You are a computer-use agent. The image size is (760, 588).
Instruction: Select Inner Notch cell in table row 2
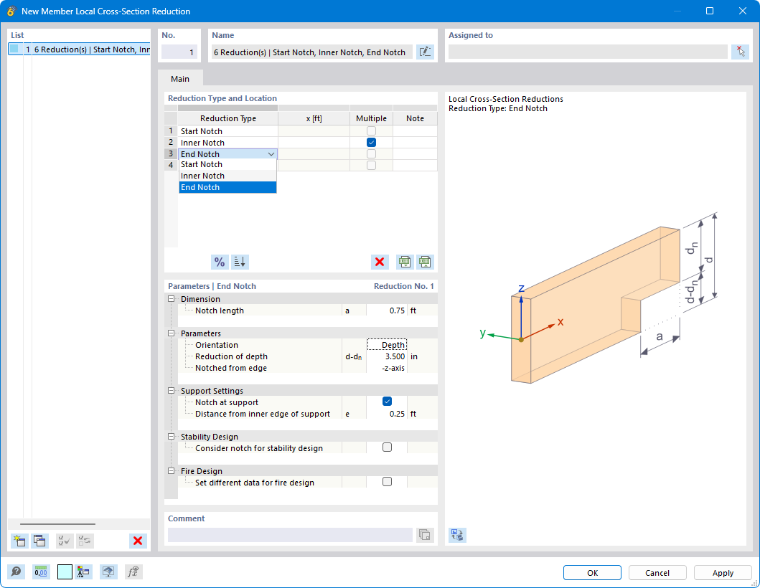pyautogui.click(x=227, y=143)
